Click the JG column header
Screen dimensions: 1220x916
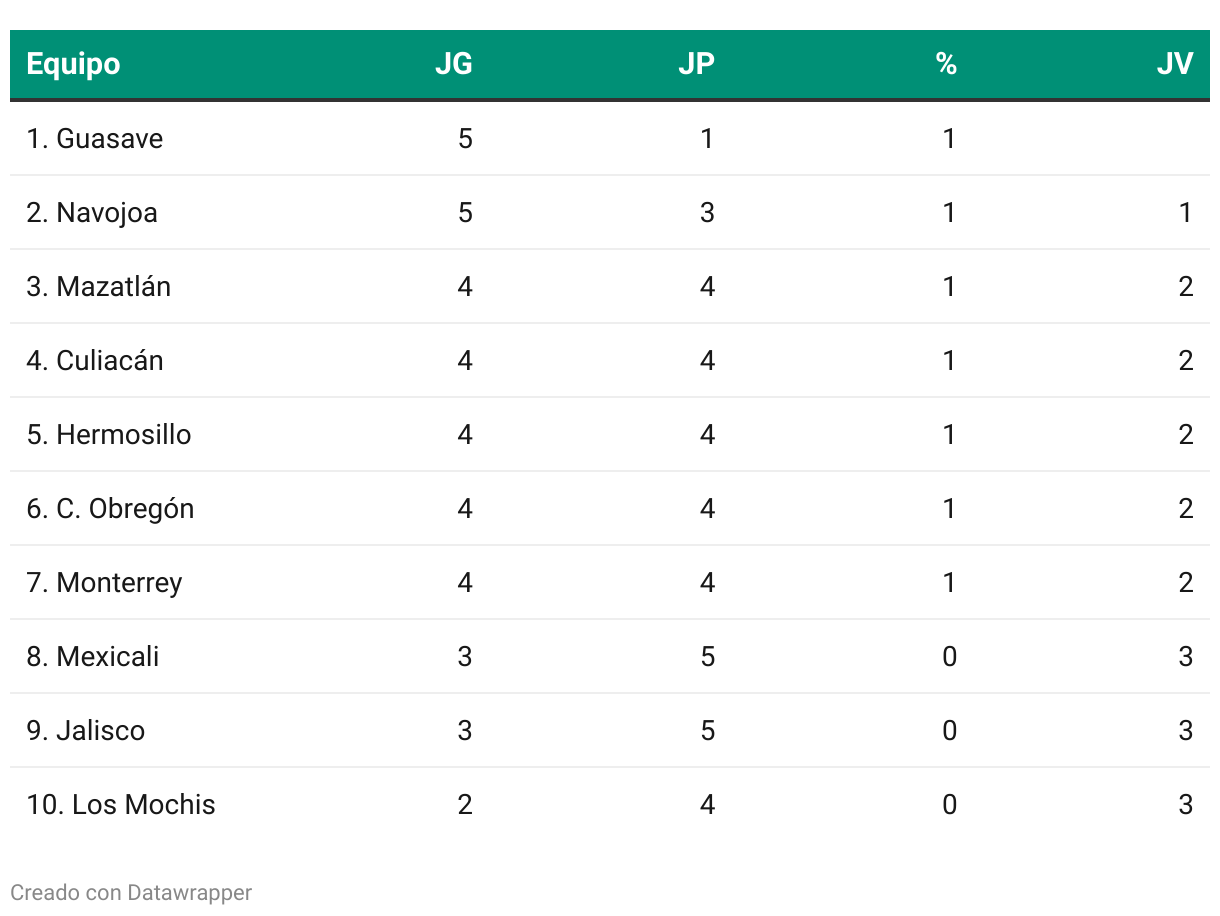[453, 64]
